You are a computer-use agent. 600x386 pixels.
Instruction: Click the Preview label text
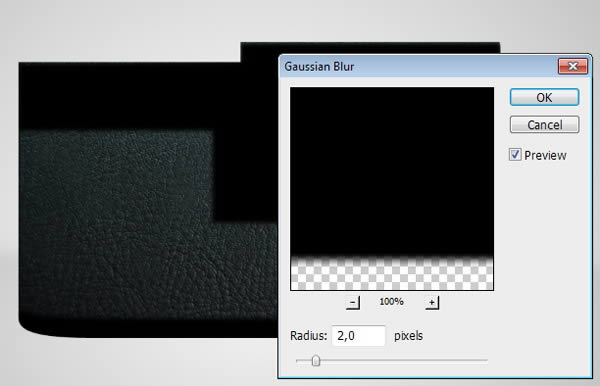pyautogui.click(x=545, y=155)
